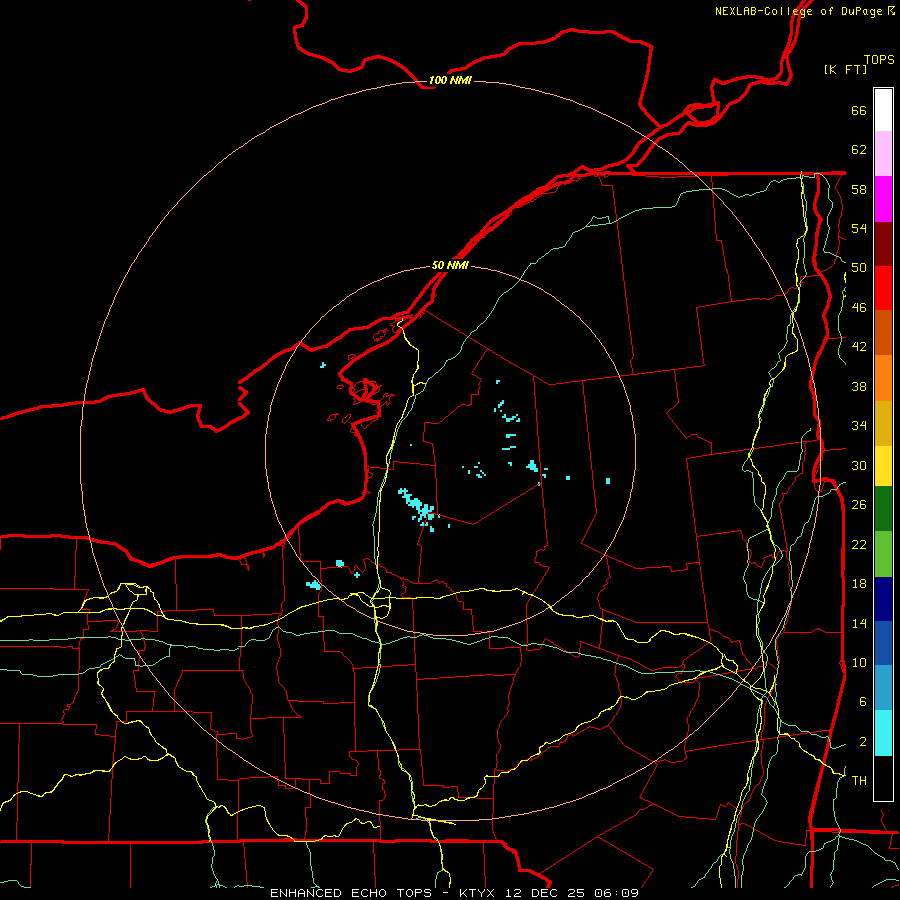Select the 100 NMI range ring label
Viewport: 900px width, 900px height.
[x=450, y=80]
